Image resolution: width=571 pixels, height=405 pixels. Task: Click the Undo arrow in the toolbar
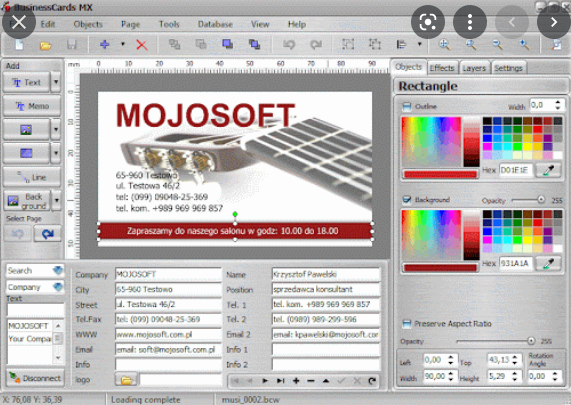[x=289, y=44]
